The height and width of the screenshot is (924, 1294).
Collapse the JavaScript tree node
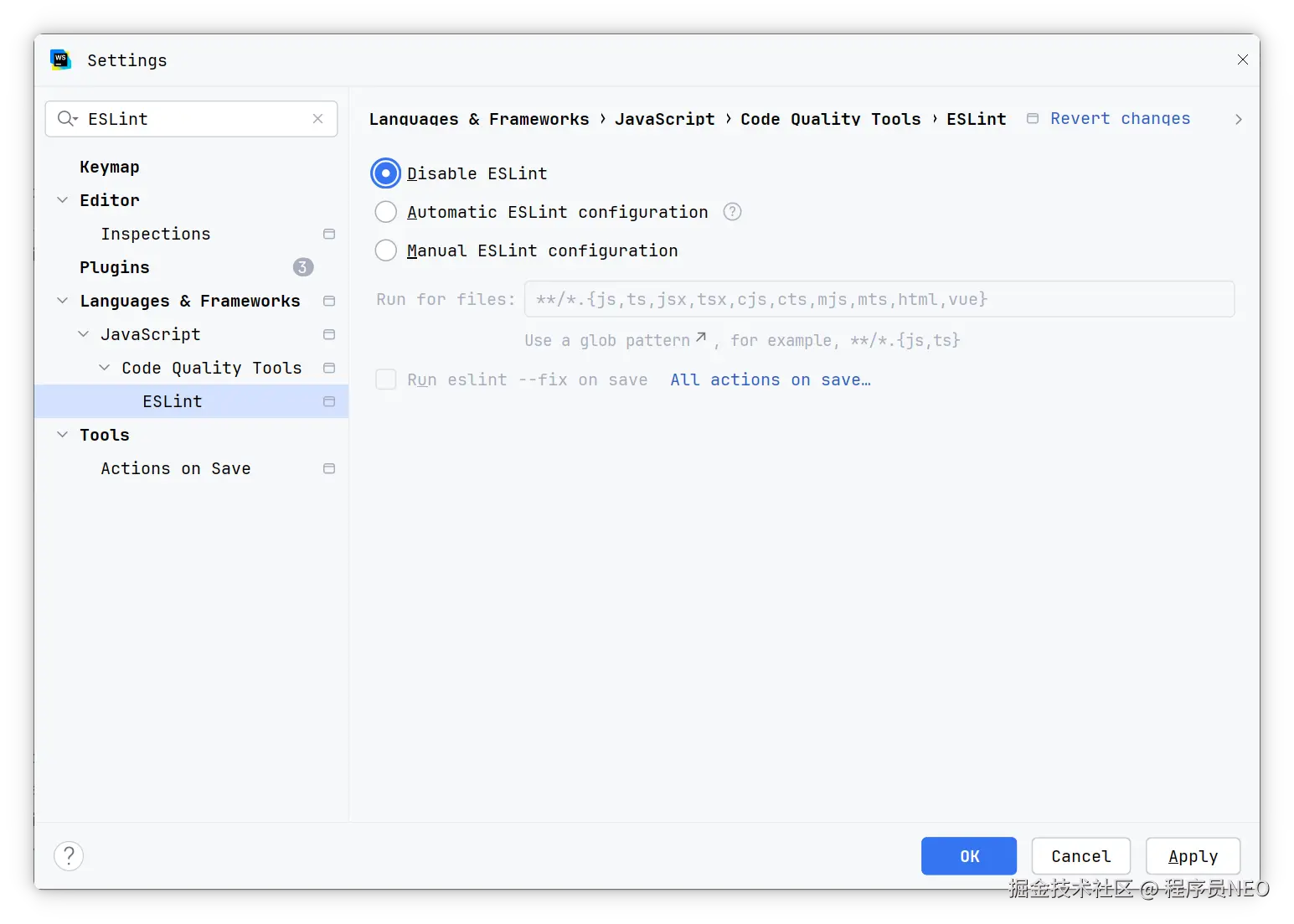coord(83,334)
